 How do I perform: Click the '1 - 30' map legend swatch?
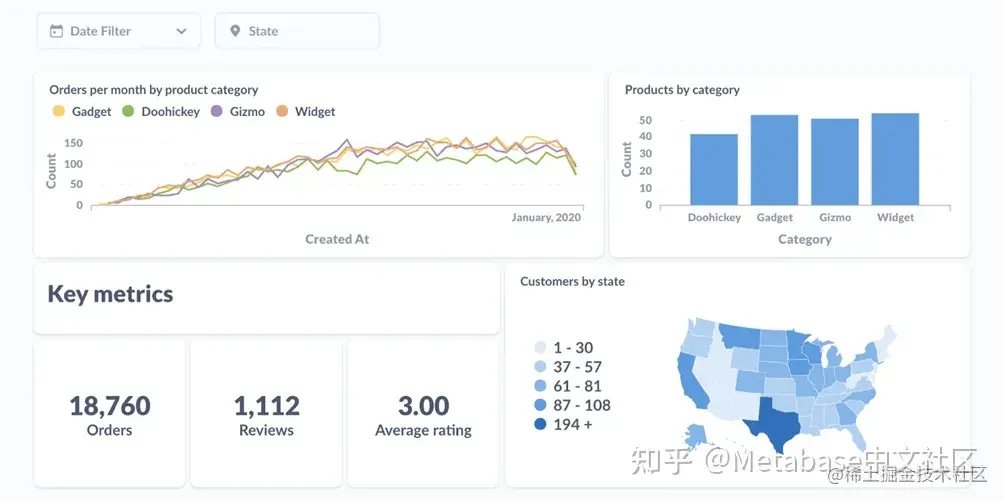point(540,348)
